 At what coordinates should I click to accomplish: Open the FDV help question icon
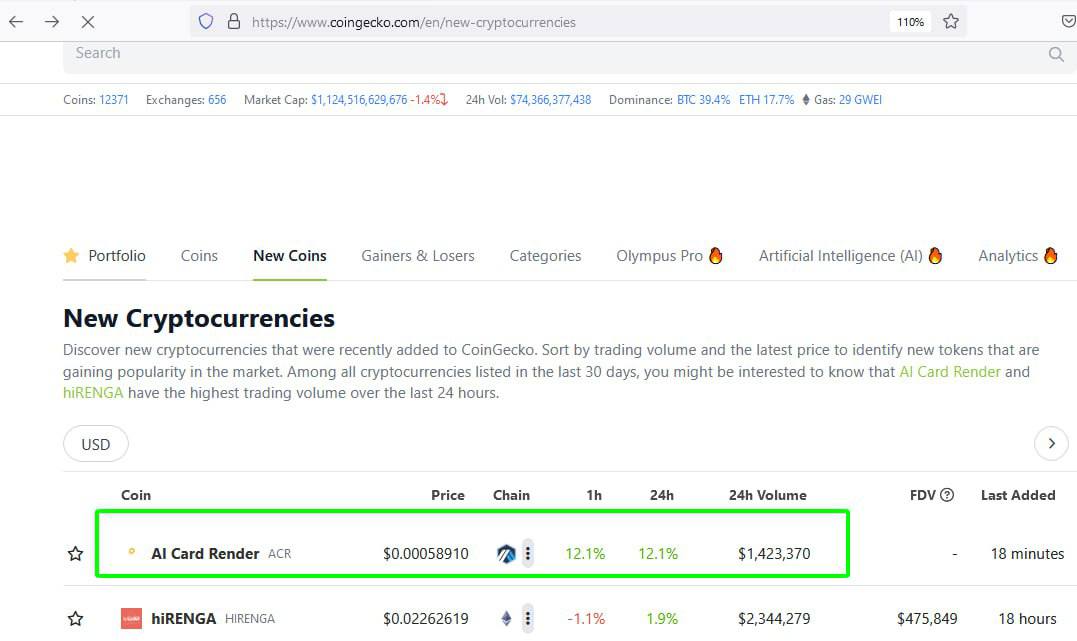pos(947,495)
